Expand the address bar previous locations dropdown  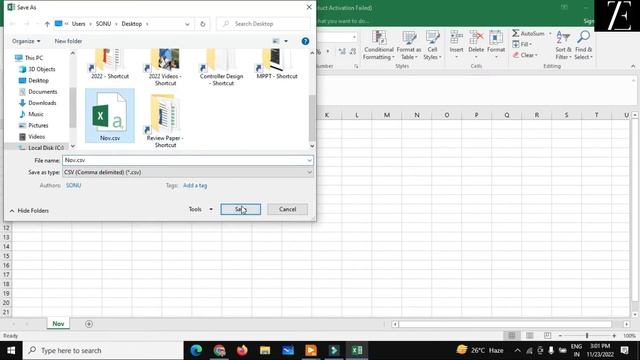coord(187,24)
